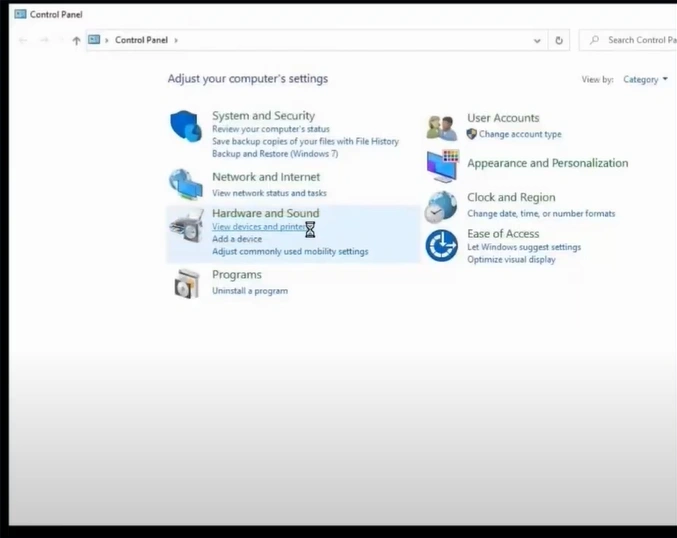
Task: Click Uninstall a program link
Action: 250,291
